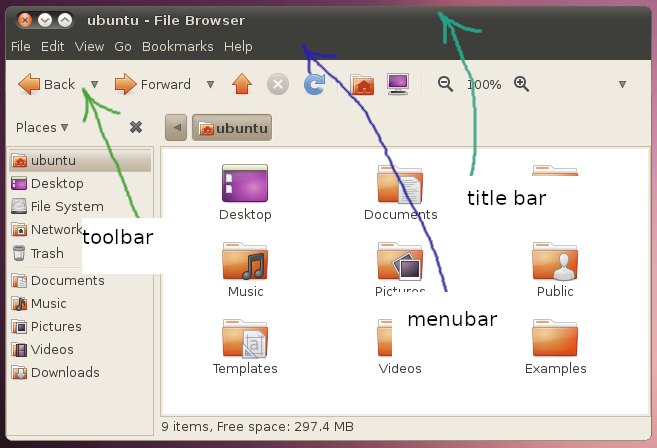Click the ubuntu path bar button
This screenshot has height=448, width=657.
click(232, 127)
